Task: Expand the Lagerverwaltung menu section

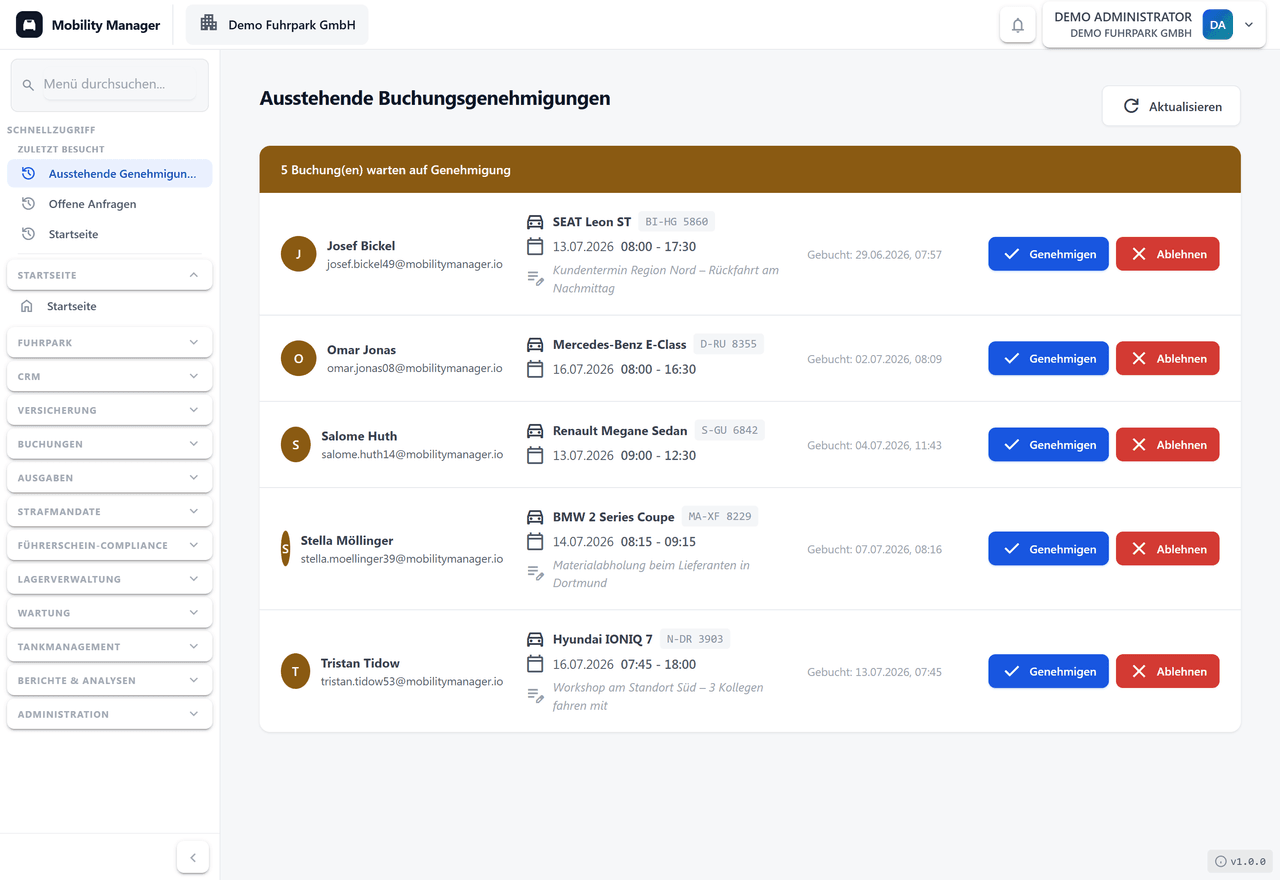Action: 110,579
